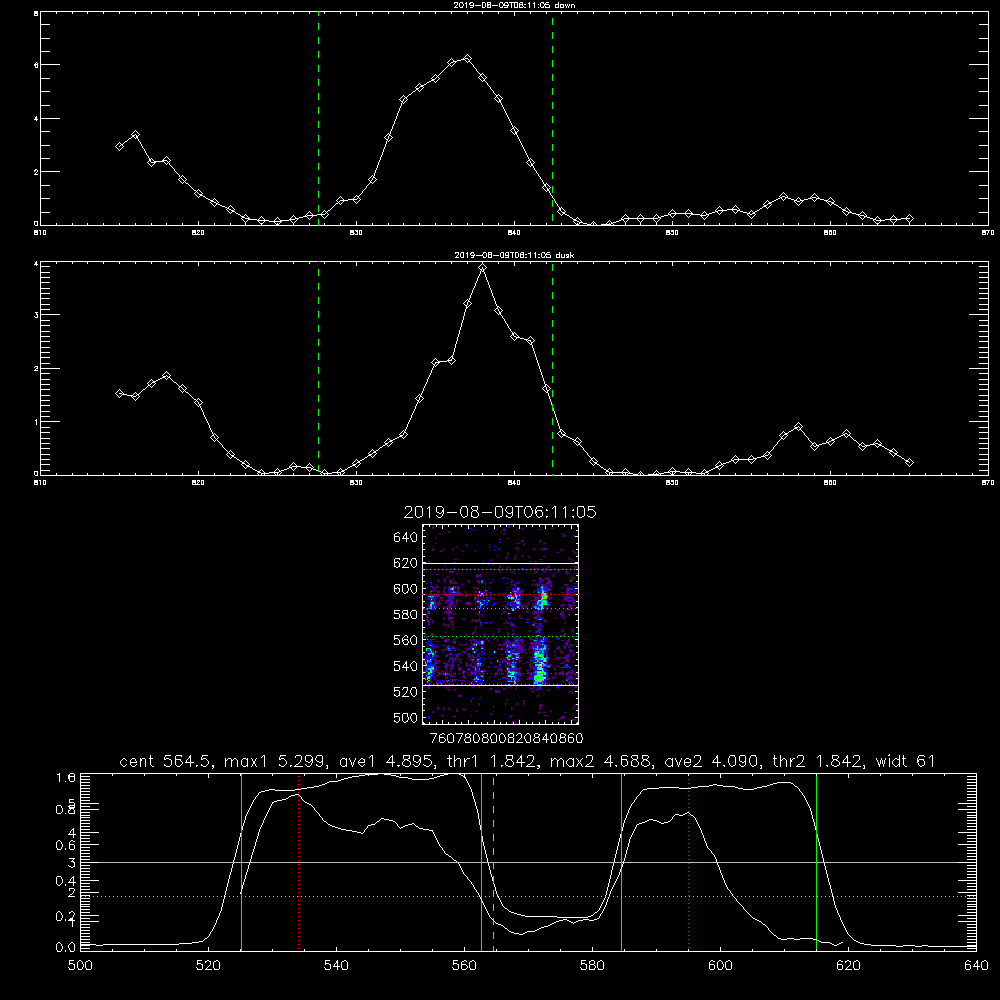Click the last diamond marker of the dusk curve
1000x1000 pixels.
click(909, 463)
